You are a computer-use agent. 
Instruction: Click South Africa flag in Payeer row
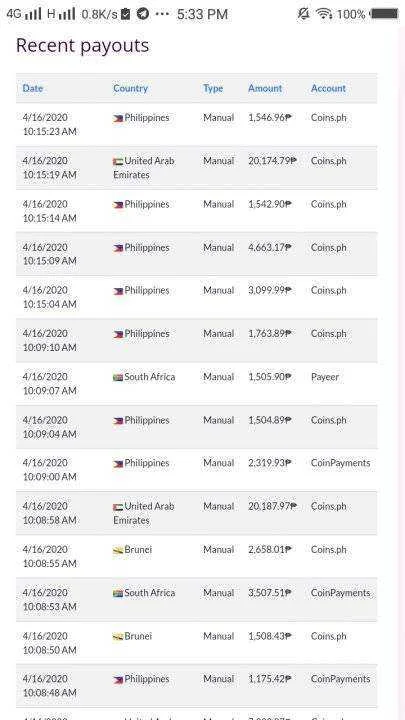pyautogui.click(x=118, y=377)
